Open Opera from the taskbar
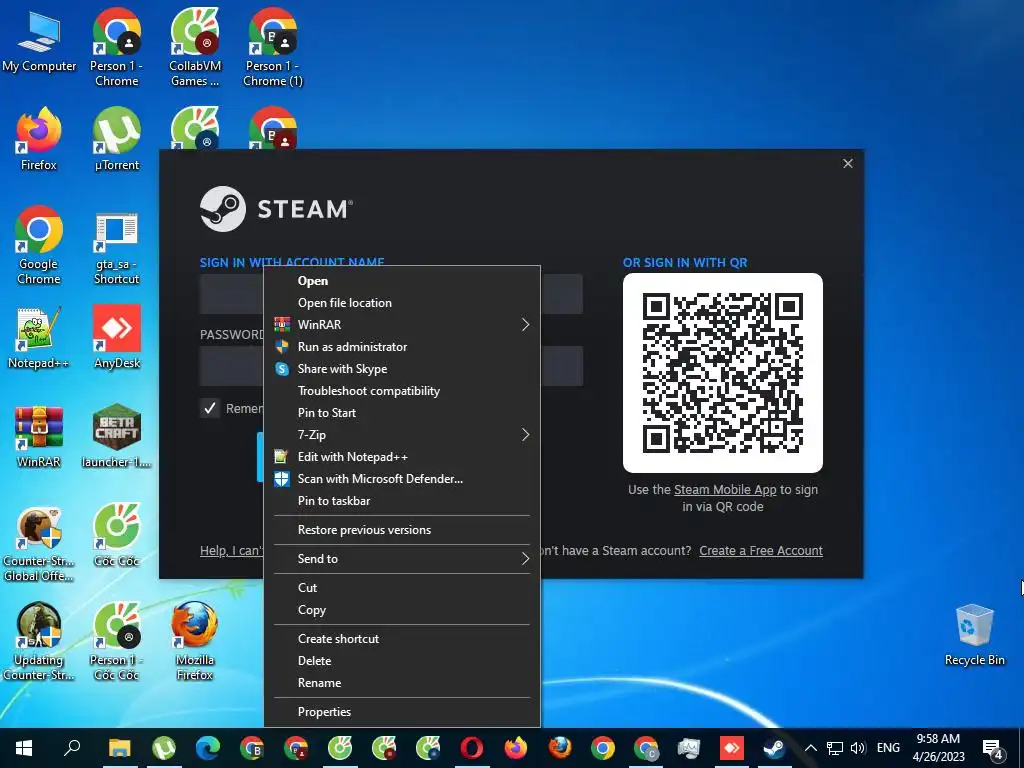The image size is (1024, 768). [x=472, y=748]
